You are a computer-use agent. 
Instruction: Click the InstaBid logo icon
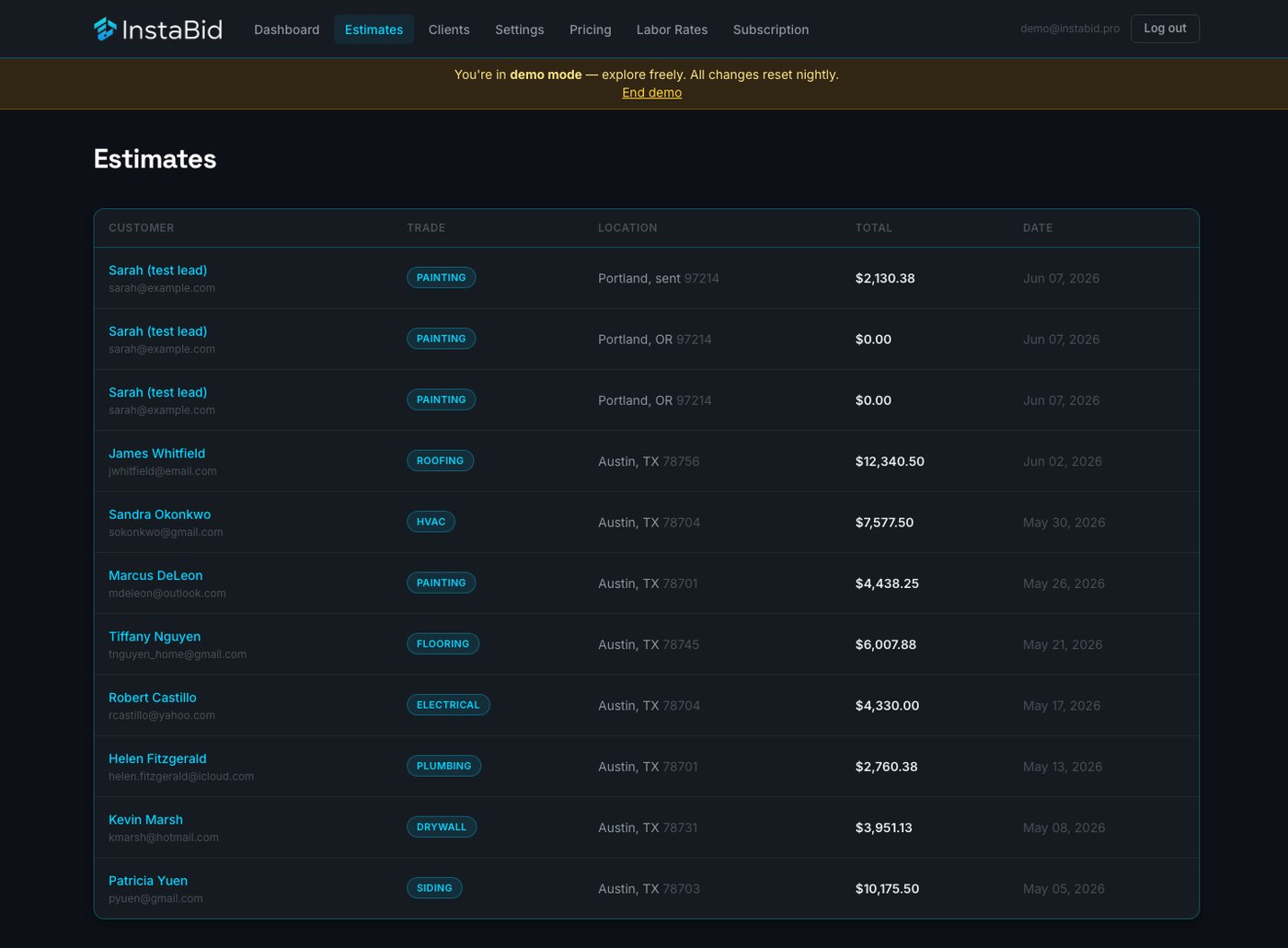(105, 29)
